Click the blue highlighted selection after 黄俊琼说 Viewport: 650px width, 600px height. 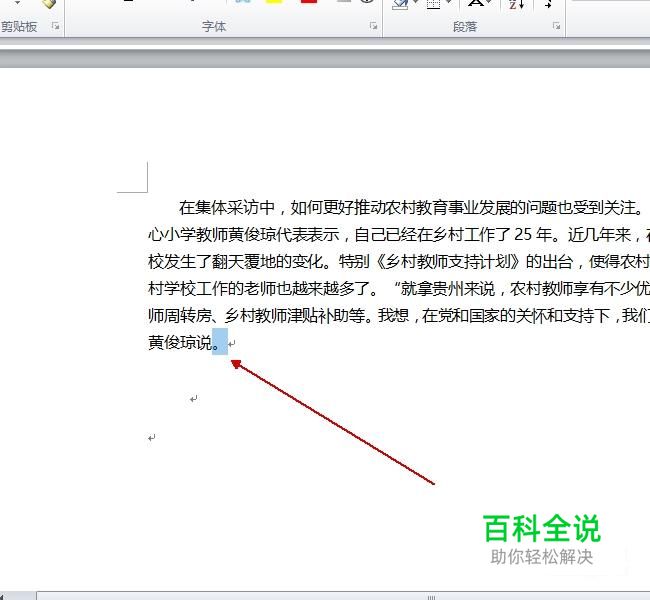pos(220,342)
